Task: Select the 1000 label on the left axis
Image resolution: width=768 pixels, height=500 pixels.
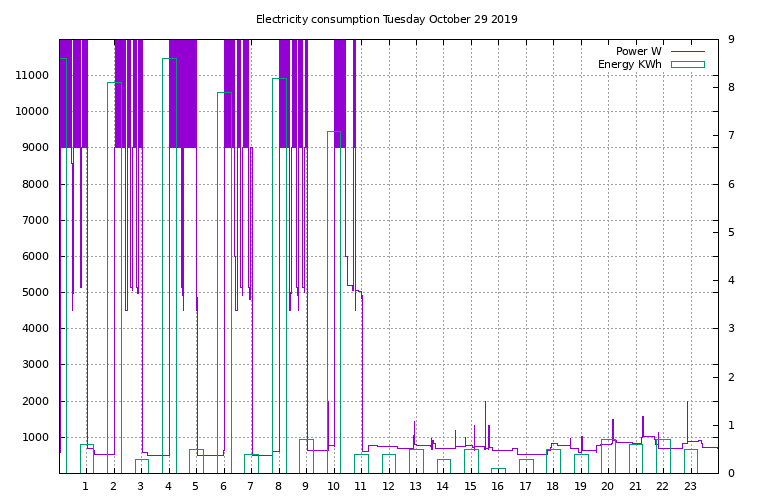Action: 35,437
